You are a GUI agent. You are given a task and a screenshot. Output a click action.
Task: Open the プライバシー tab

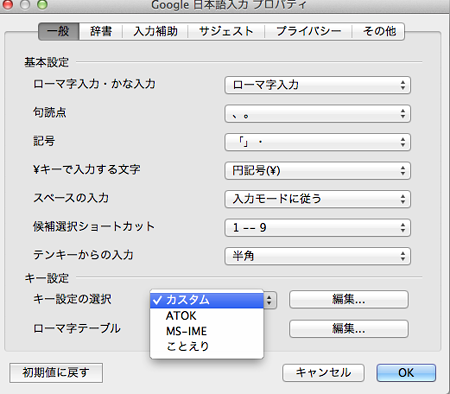click(x=308, y=31)
